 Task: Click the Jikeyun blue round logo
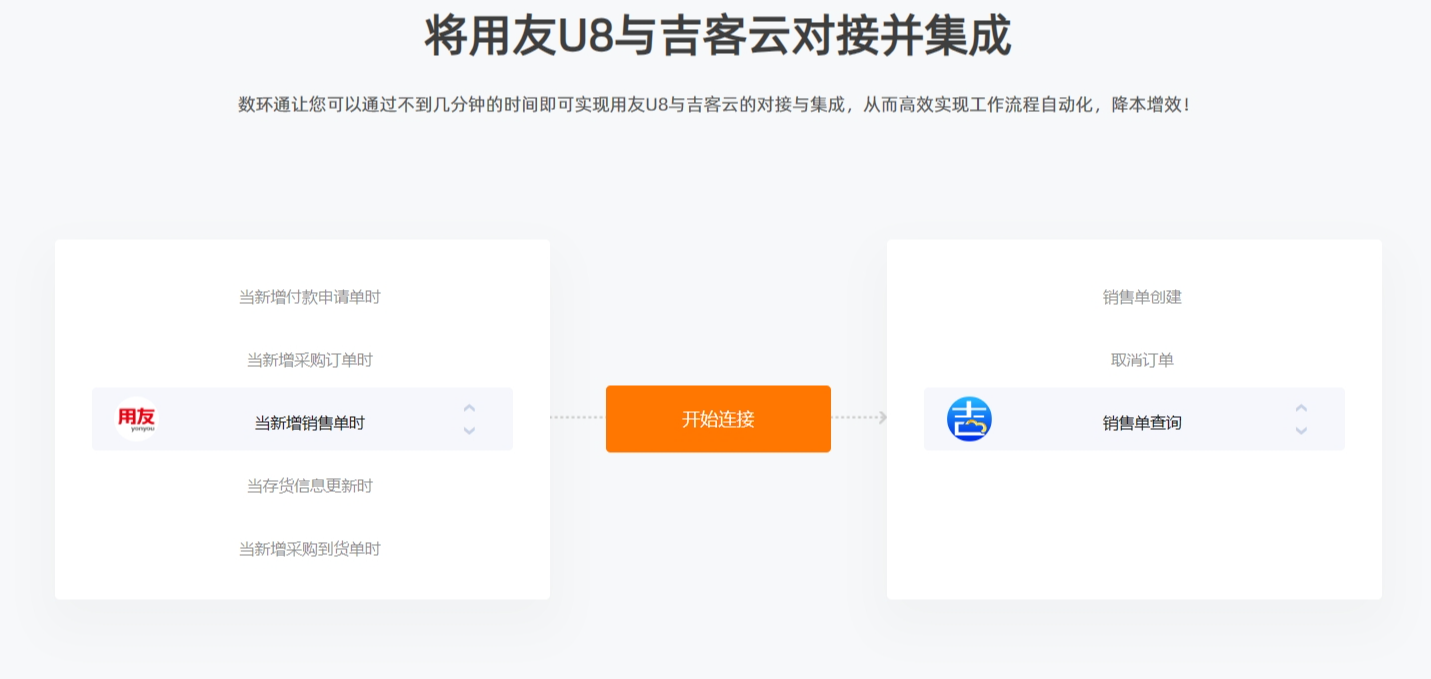[x=969, y=419]
